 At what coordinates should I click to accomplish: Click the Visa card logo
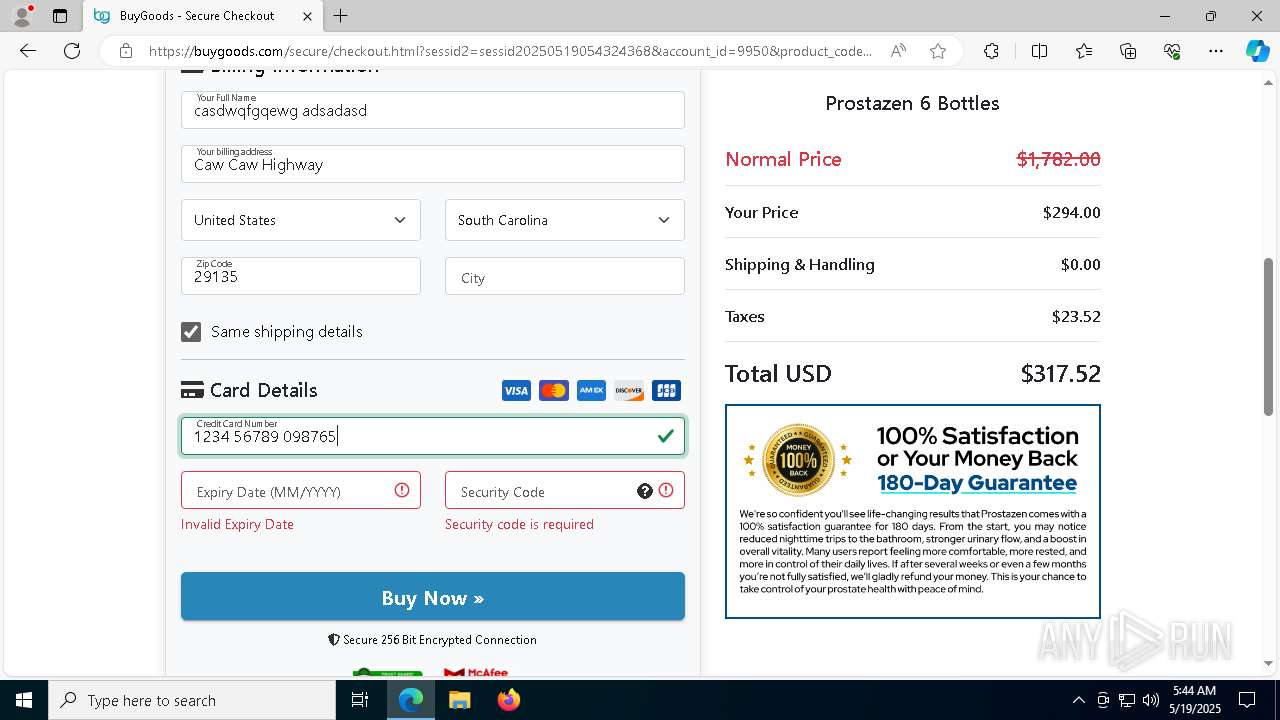point(516,391)
